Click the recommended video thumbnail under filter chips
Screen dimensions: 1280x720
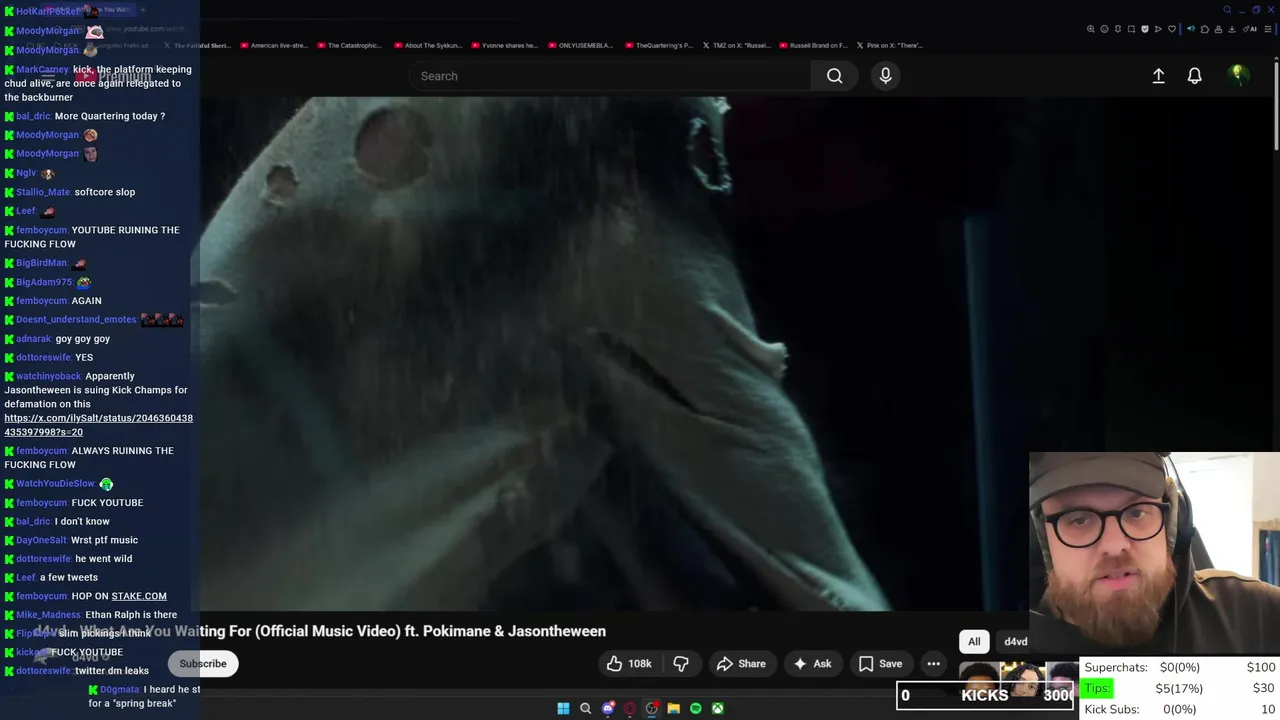(1018, 677)
